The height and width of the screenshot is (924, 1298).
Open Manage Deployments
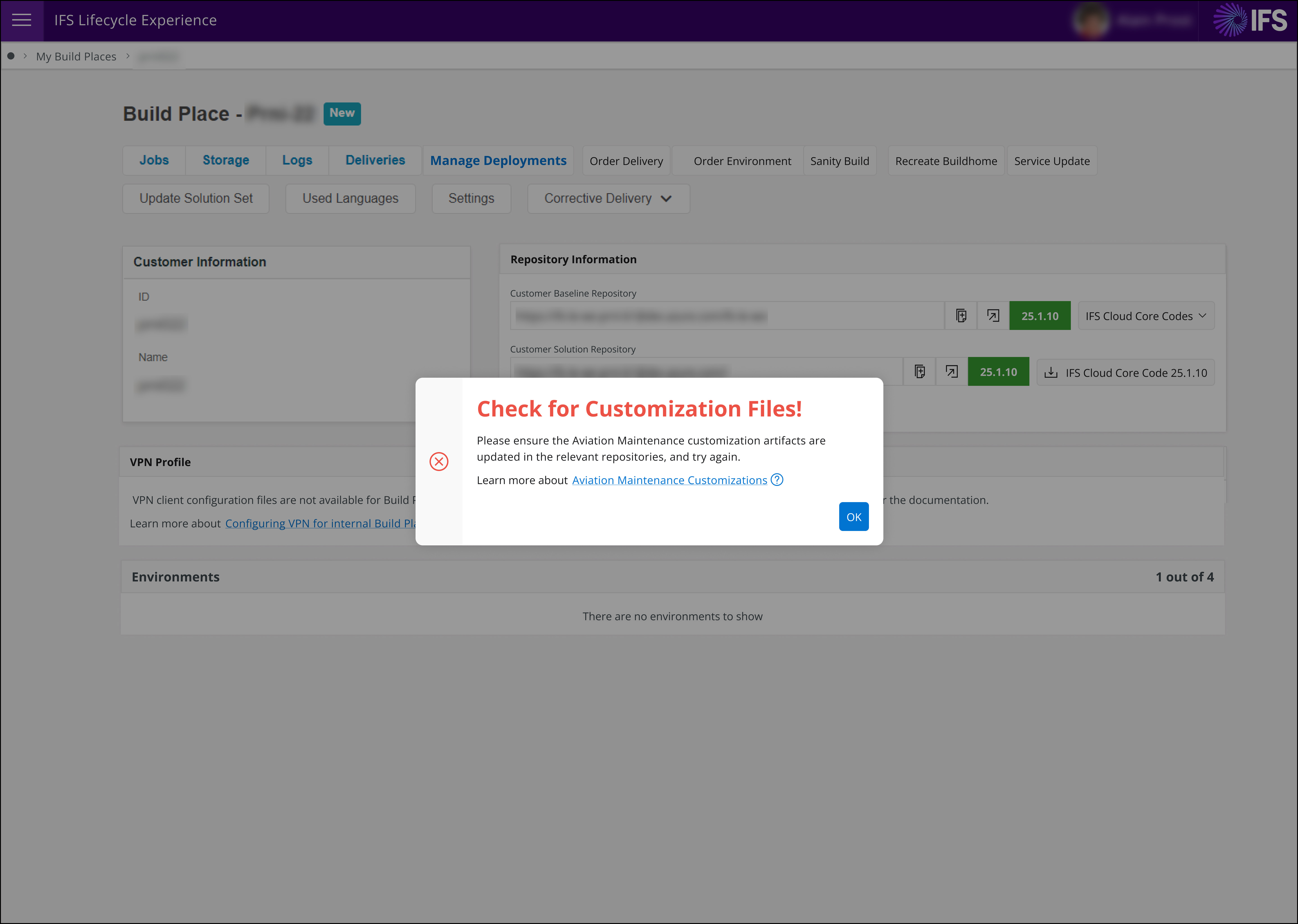pyautogui.click(x=498, y=160)
